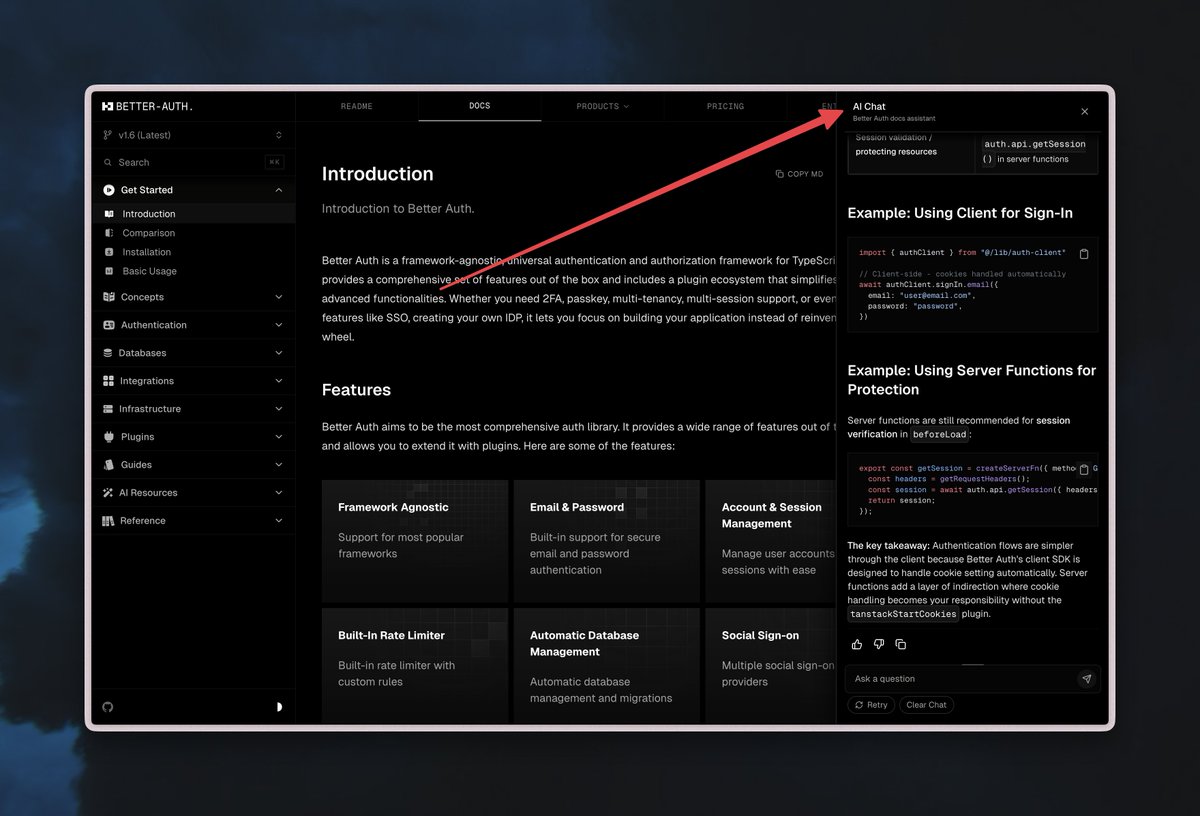The width and height of the screenshot is (1200, 816).
Task: Expand the Plugins section chevron
Action: click(278, 437)
